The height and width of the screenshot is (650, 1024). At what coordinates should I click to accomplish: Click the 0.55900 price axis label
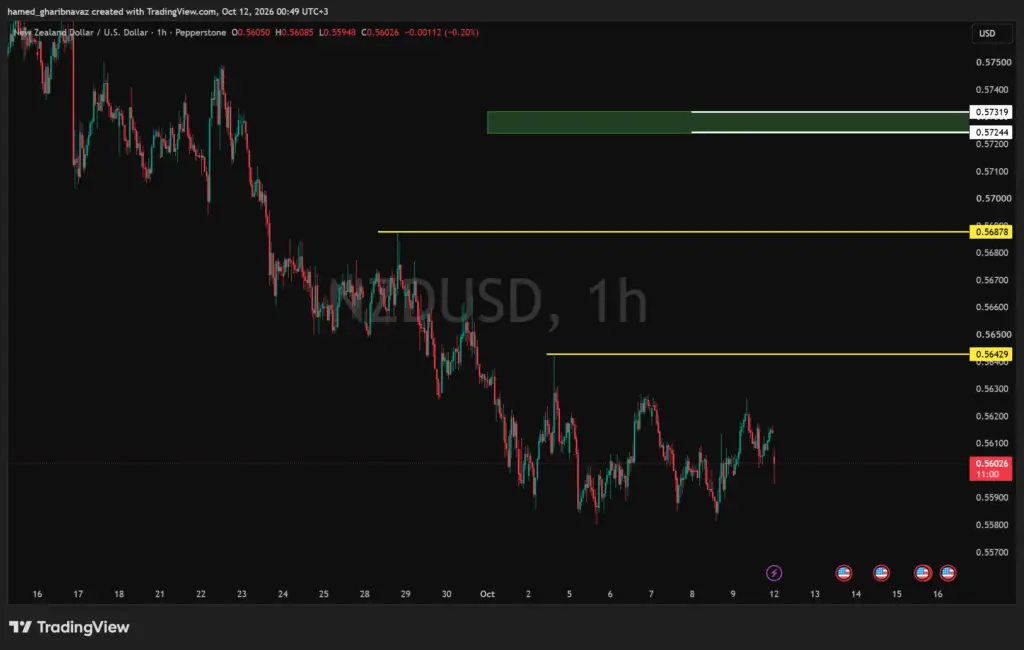click(991, 497)
